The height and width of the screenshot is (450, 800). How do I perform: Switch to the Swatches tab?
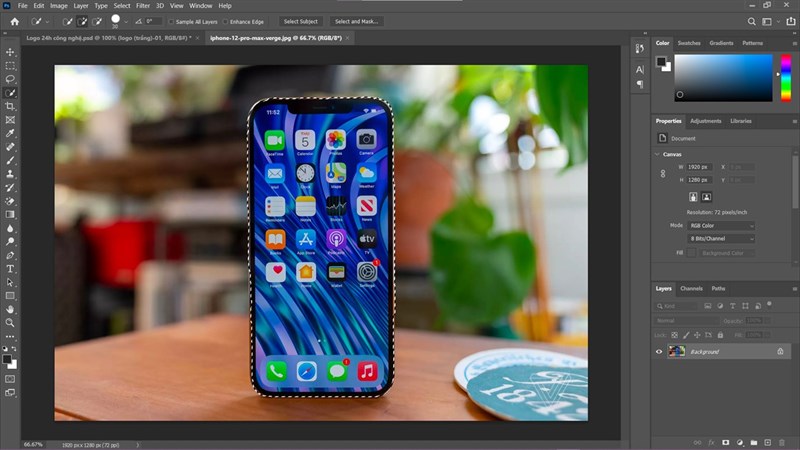point(689,43)
